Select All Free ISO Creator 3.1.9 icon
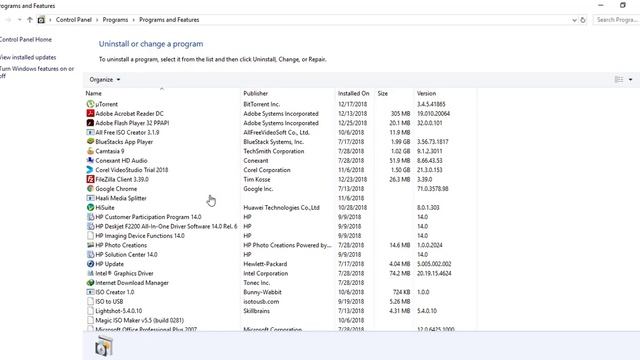The image size is (640, 360). (90, 132)
